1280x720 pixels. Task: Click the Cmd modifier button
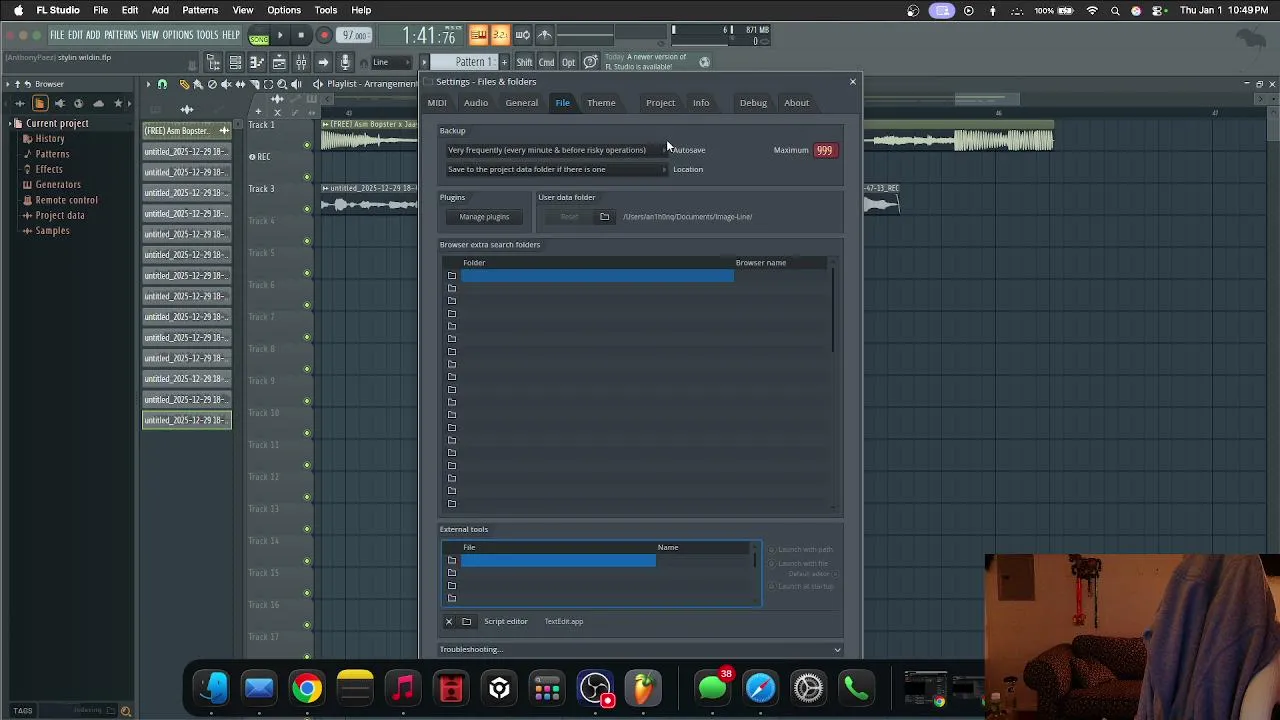(546, 63)
